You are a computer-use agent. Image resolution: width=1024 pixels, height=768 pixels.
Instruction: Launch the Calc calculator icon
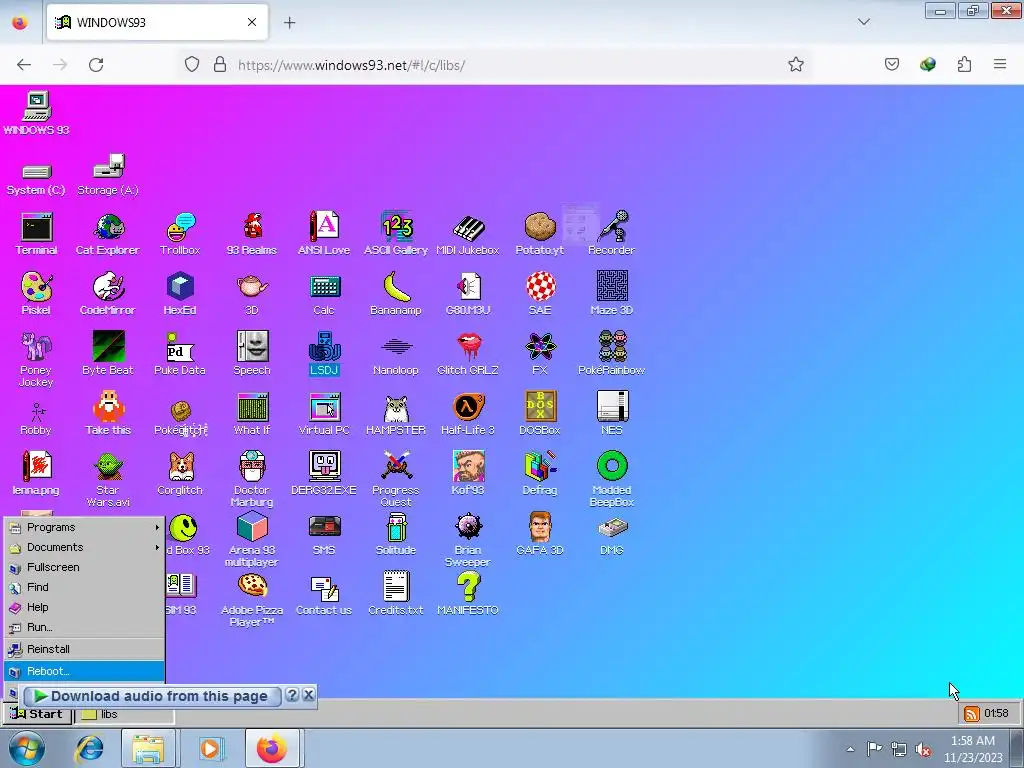click(324, 293)
